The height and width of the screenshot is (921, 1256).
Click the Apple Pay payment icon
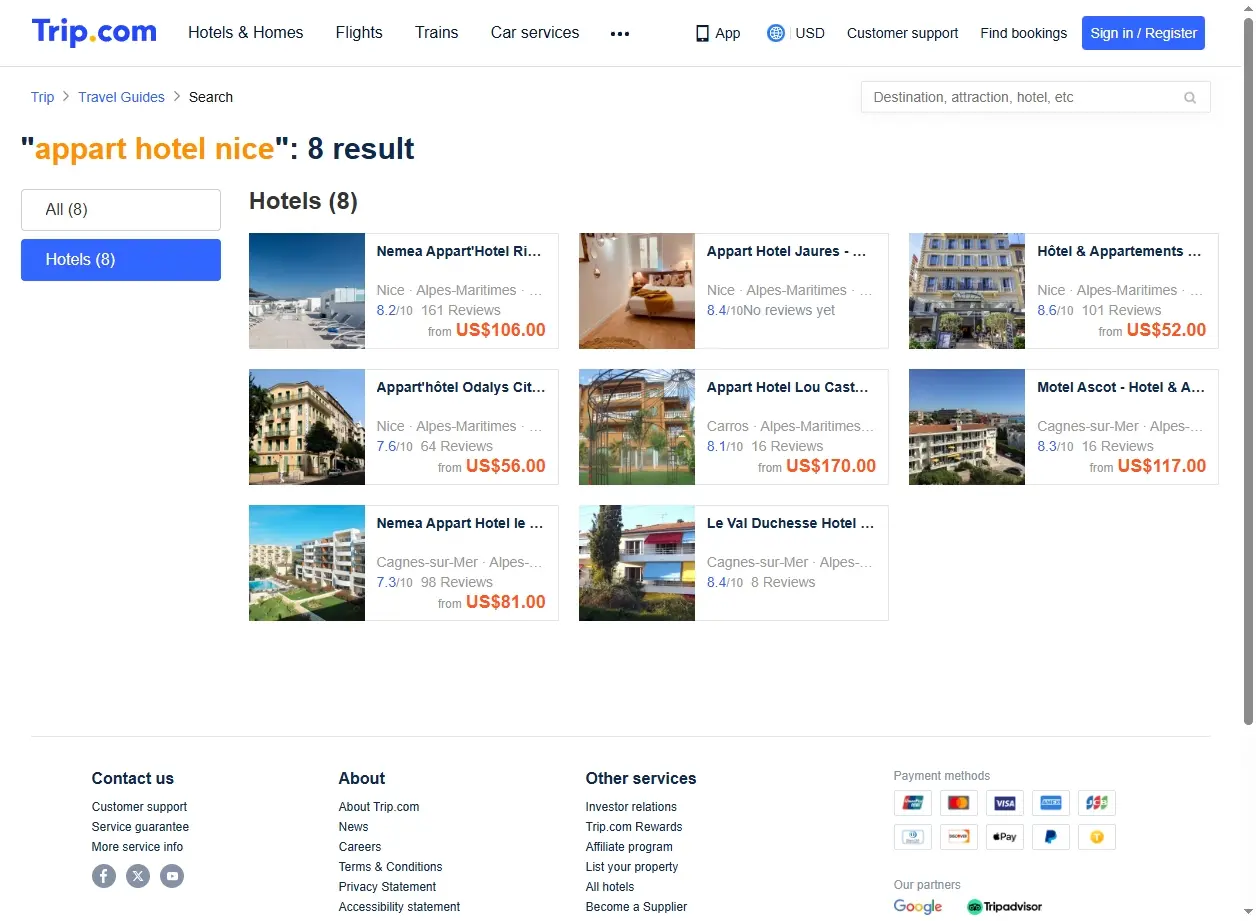(x=1004, y=836)
